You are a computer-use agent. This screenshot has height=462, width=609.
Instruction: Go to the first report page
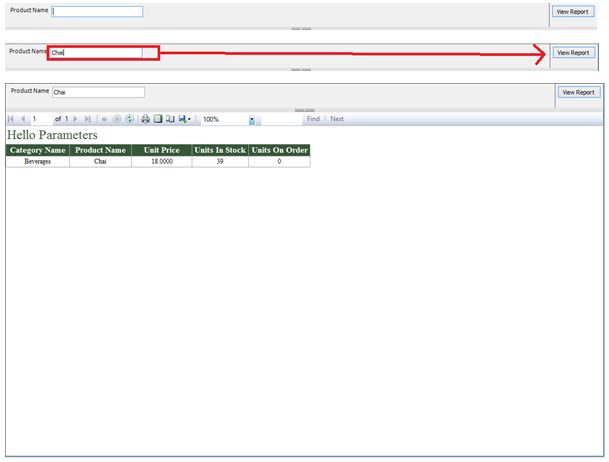point(11,119)
